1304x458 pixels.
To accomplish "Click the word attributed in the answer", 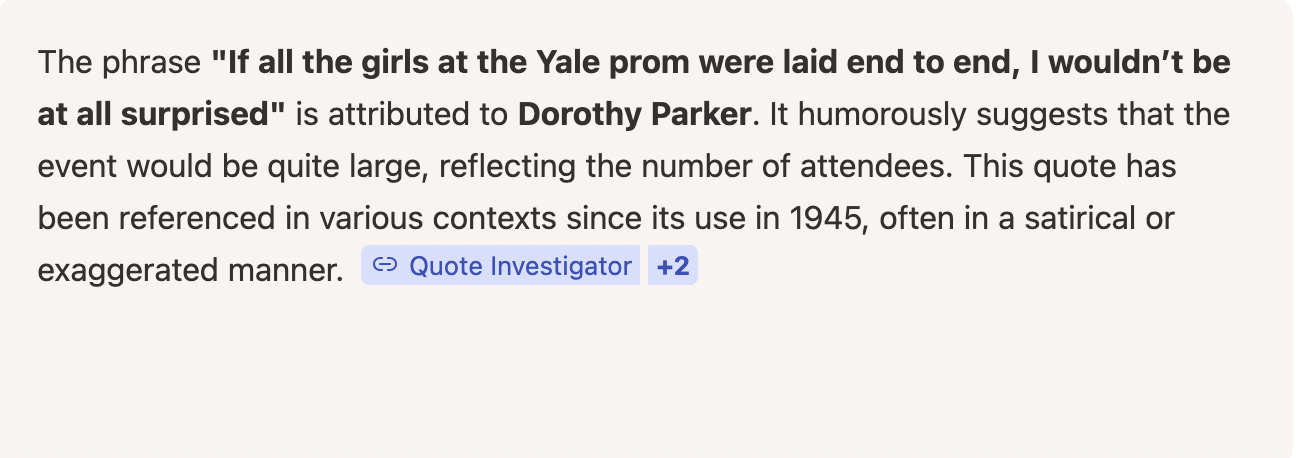I will 392,114.
